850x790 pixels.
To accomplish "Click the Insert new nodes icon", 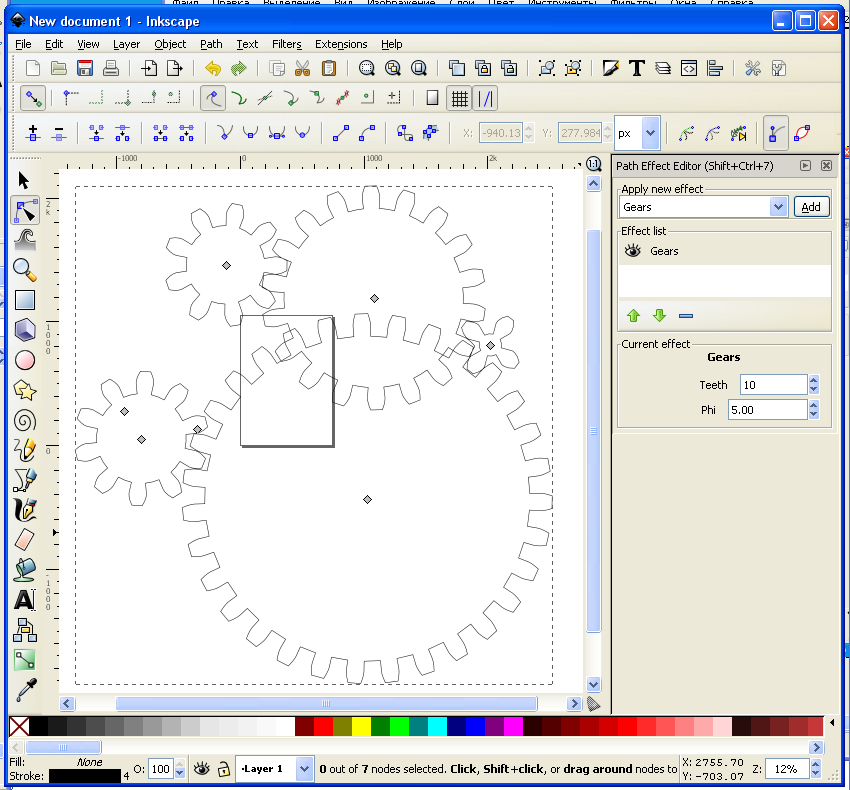I will (x=33, y=133).
